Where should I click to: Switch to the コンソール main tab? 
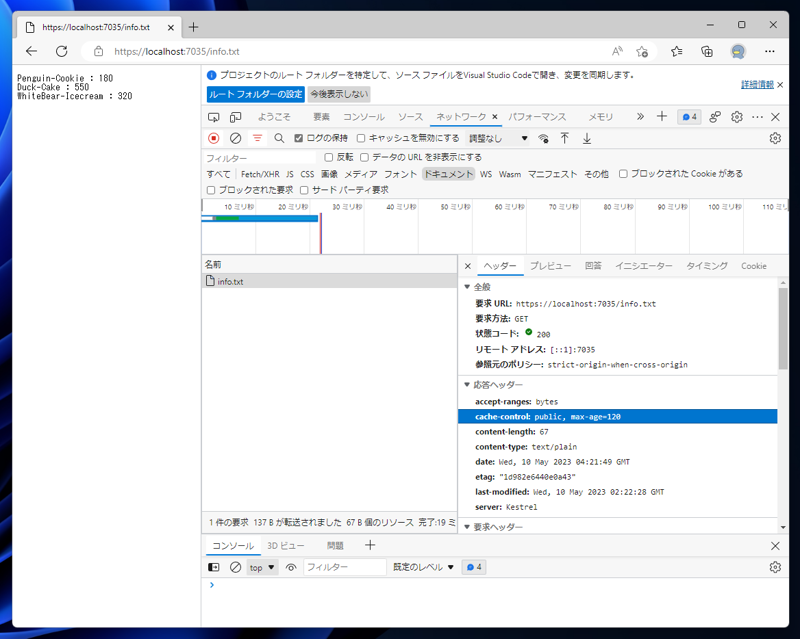tap(364, 117)
